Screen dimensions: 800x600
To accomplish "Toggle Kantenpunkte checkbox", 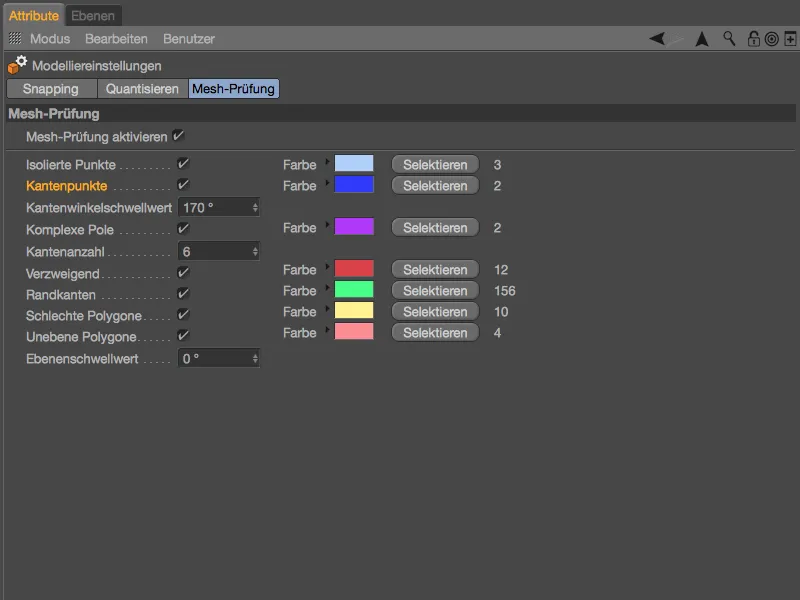I will 183,185.
